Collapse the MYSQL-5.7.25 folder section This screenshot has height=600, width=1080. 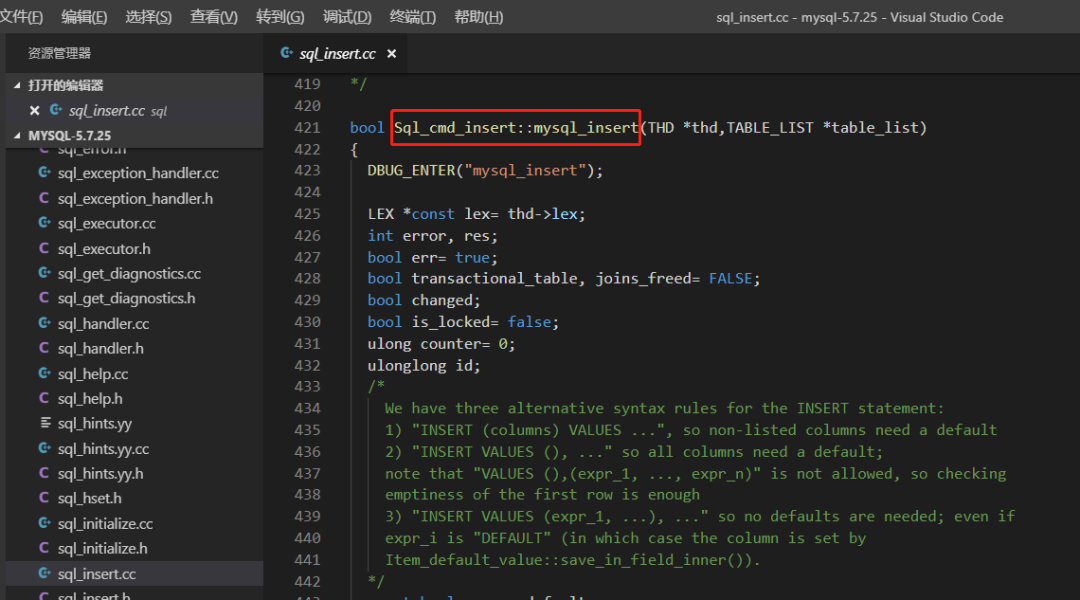click(134, 136)
